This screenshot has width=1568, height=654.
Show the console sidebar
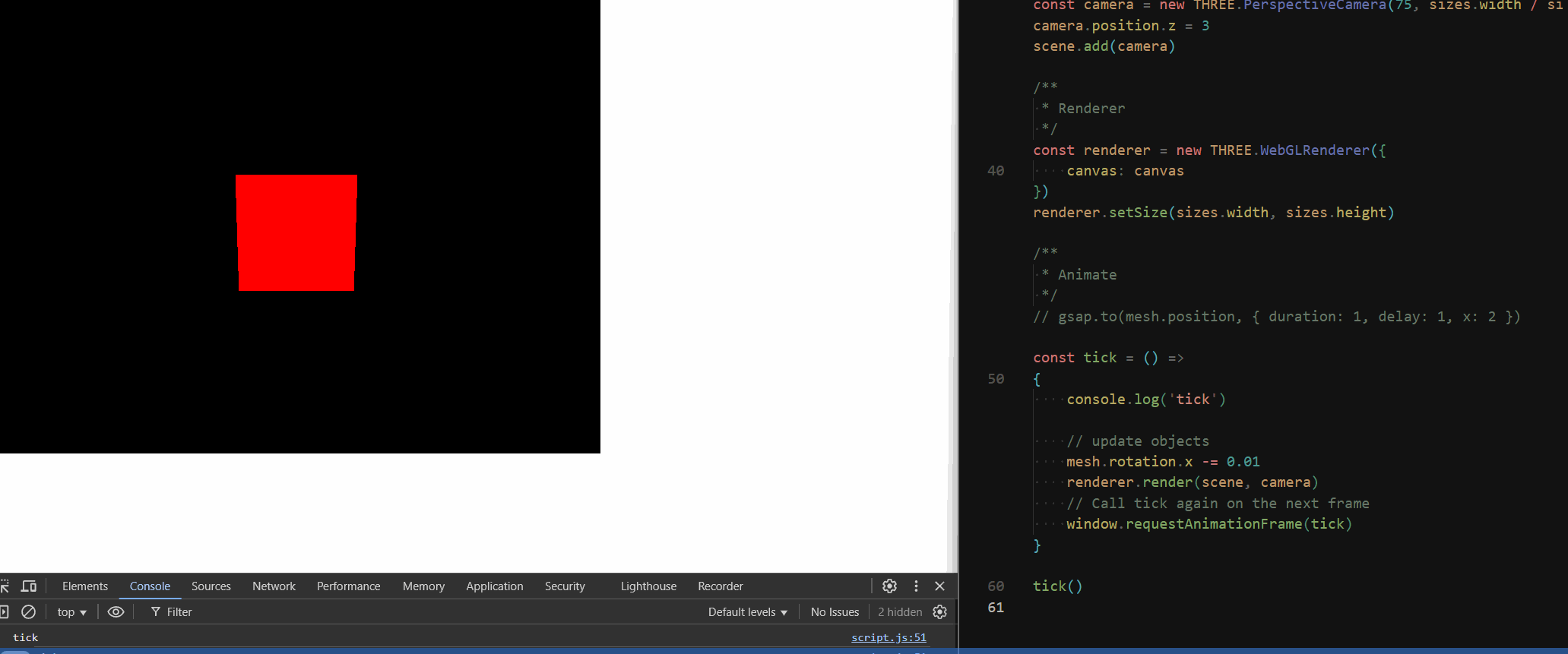[4, 611]
